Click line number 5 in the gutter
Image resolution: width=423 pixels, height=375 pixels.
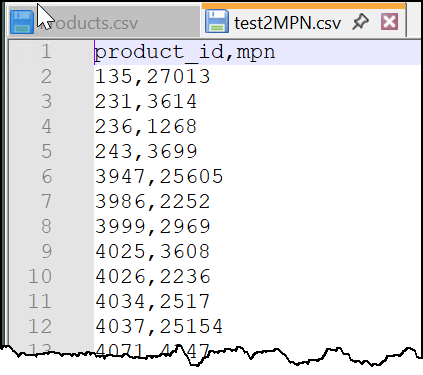coord(47,152)
